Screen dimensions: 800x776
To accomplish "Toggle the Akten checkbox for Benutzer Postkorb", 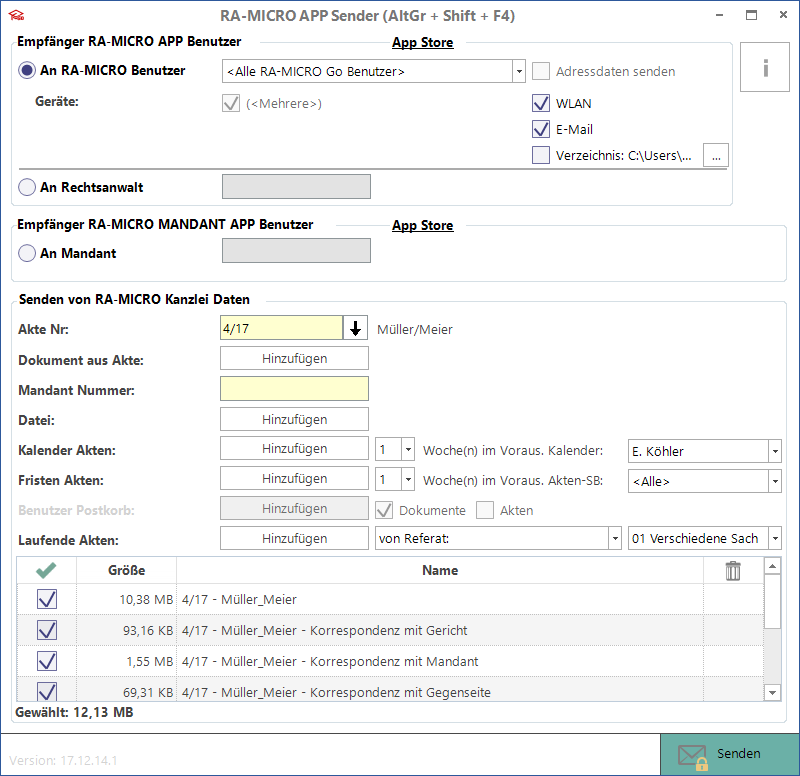I will [x=485, y=510].
